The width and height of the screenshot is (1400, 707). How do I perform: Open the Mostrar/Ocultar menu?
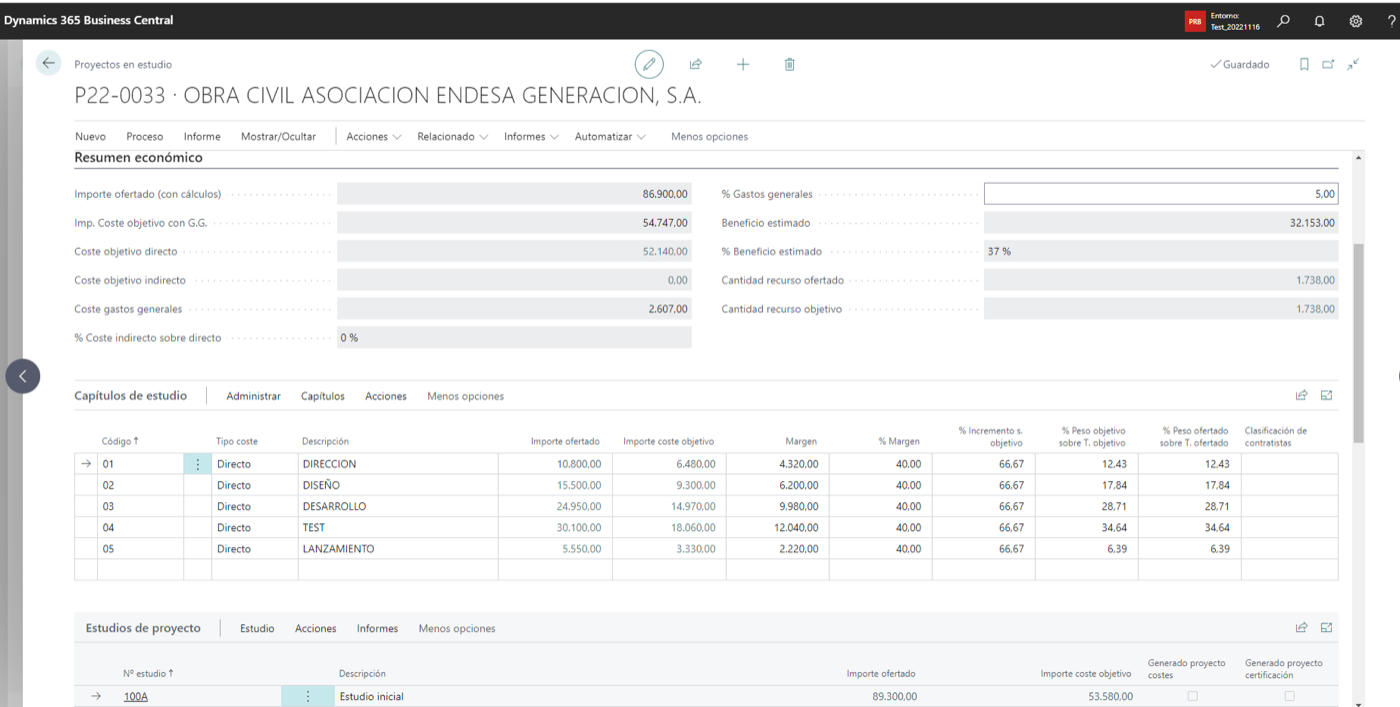(278, 137)
